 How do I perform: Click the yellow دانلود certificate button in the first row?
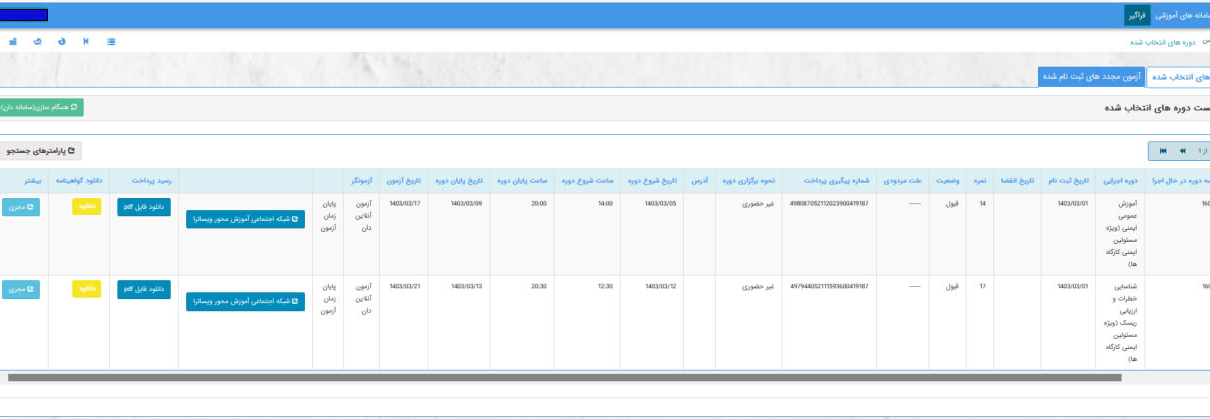click(86, 207)
